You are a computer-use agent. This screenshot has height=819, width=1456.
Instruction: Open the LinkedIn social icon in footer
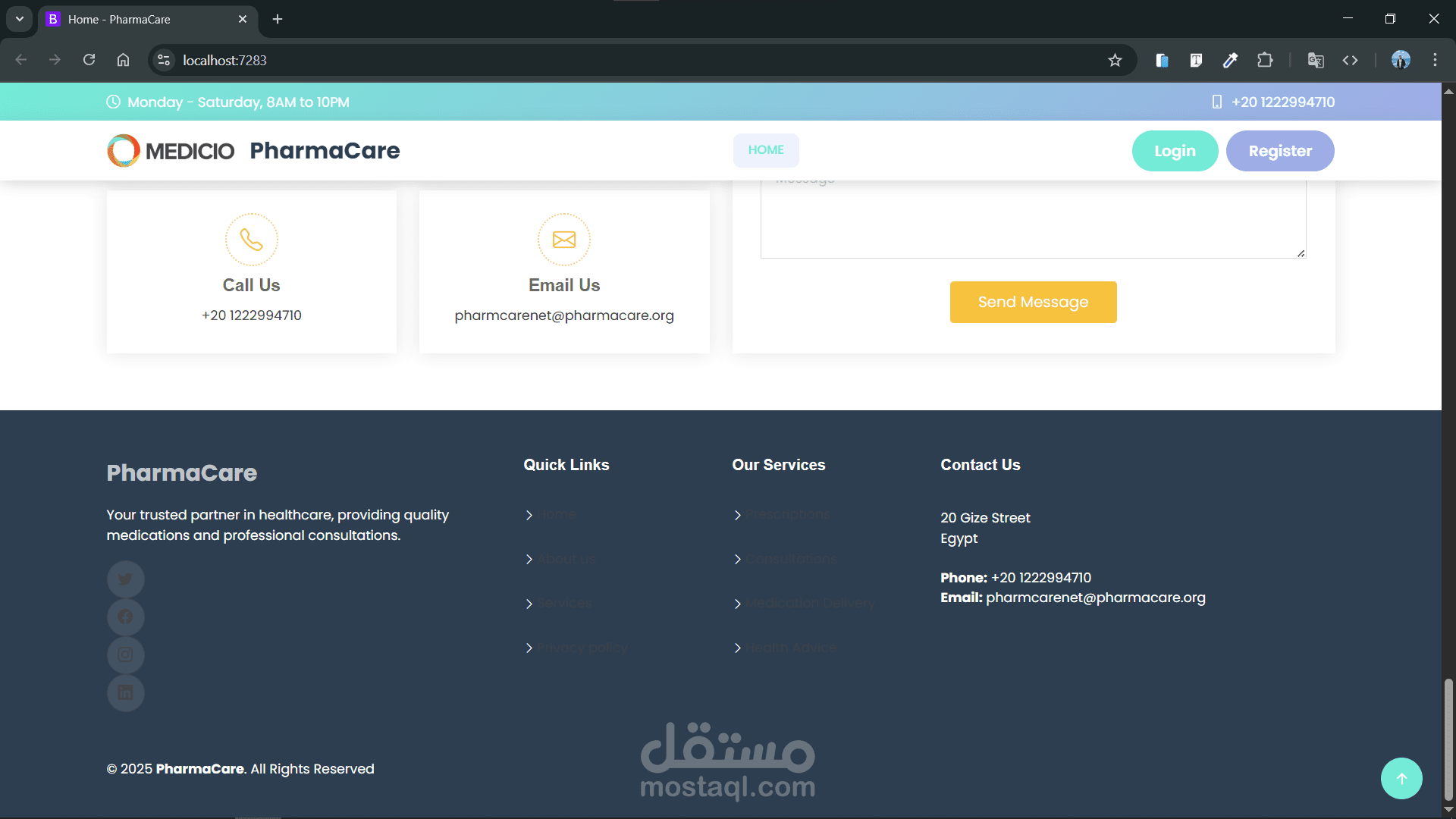[125, 693]
